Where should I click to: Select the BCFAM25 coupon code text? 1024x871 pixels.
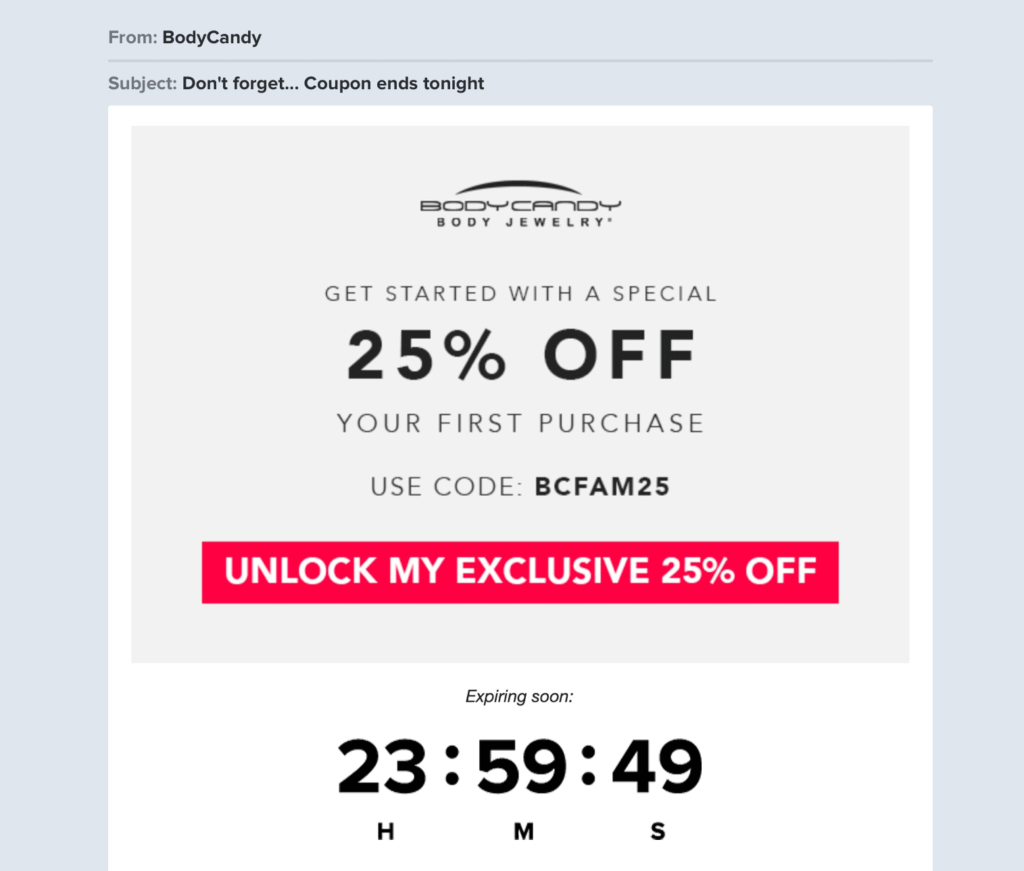(x=602, y=488)
